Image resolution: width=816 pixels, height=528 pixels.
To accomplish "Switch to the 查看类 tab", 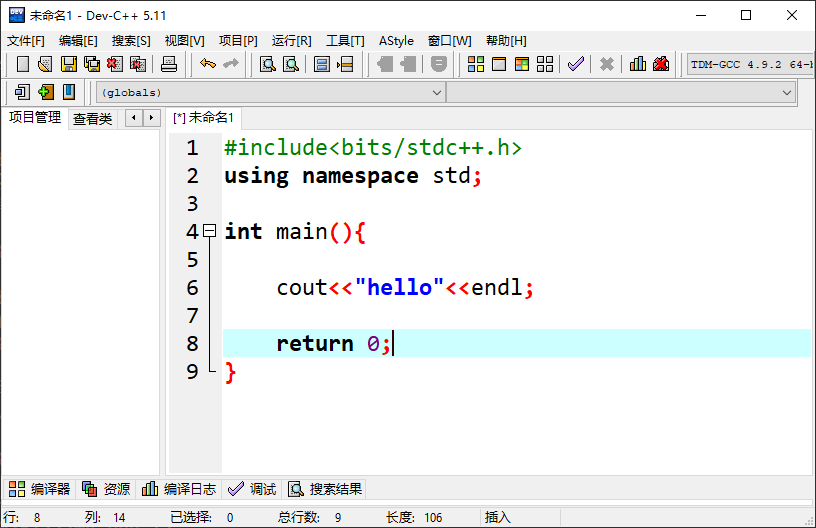I will pyautogui.click(x=92, y=118).
